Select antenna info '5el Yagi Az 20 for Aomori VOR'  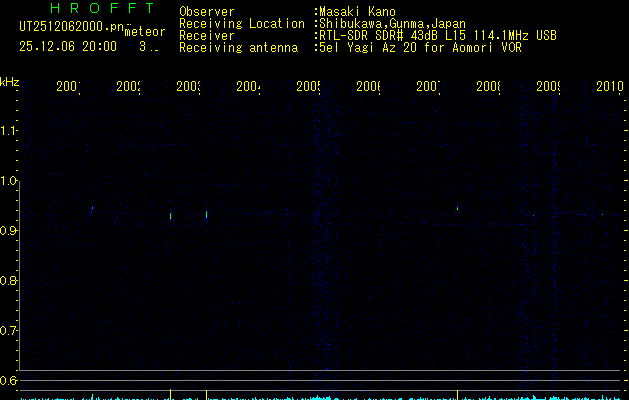[x=420, y=48]
